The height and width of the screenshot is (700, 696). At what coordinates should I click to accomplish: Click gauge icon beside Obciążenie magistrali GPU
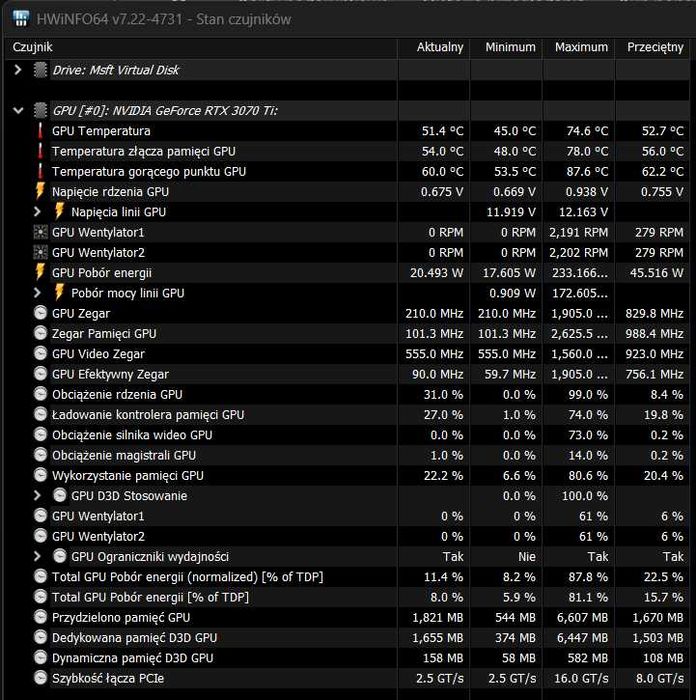tap(40, 455)
